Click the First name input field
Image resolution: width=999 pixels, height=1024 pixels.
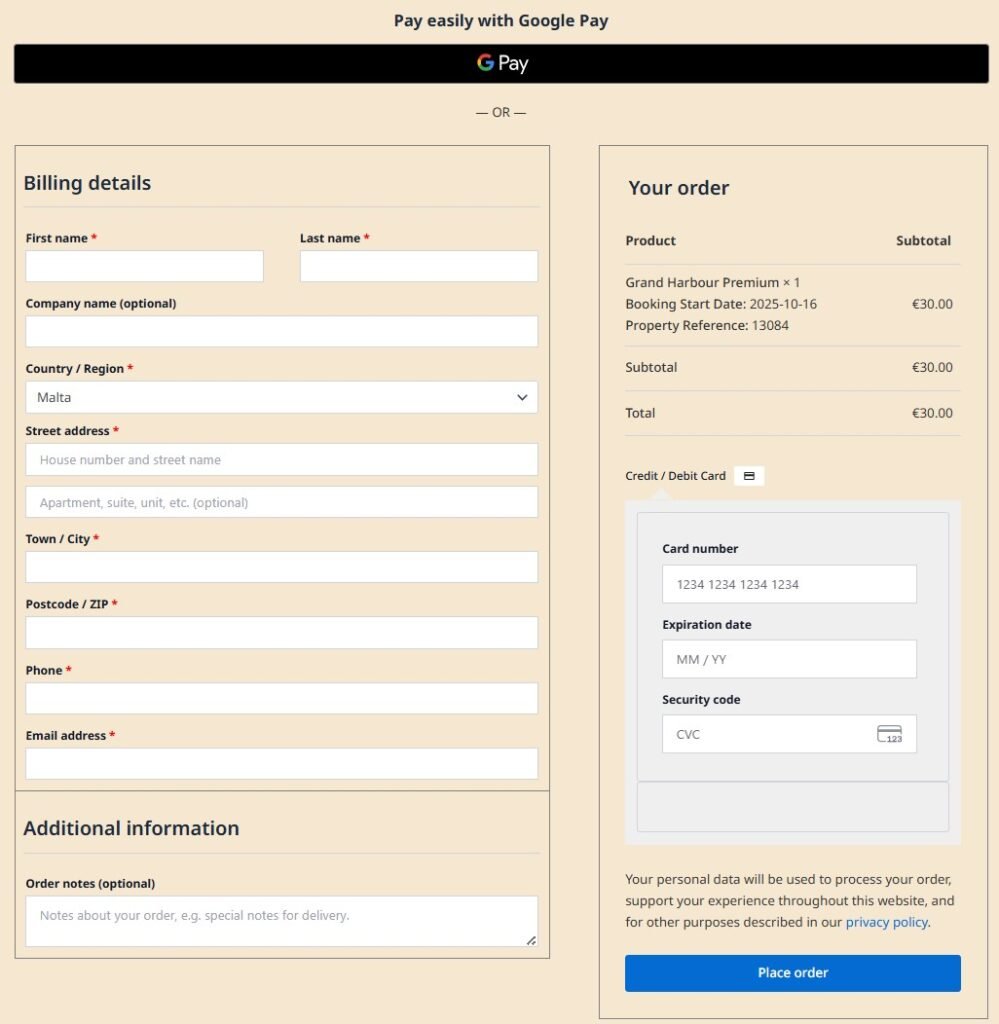(x=144, y=266)
